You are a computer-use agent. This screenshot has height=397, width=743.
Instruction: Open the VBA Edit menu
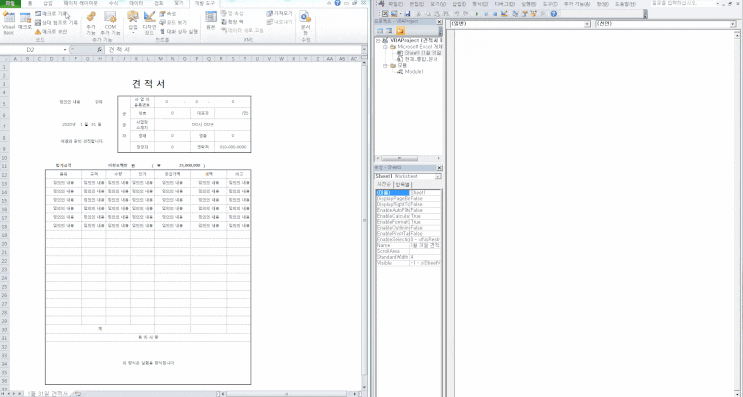coord(417,4)
